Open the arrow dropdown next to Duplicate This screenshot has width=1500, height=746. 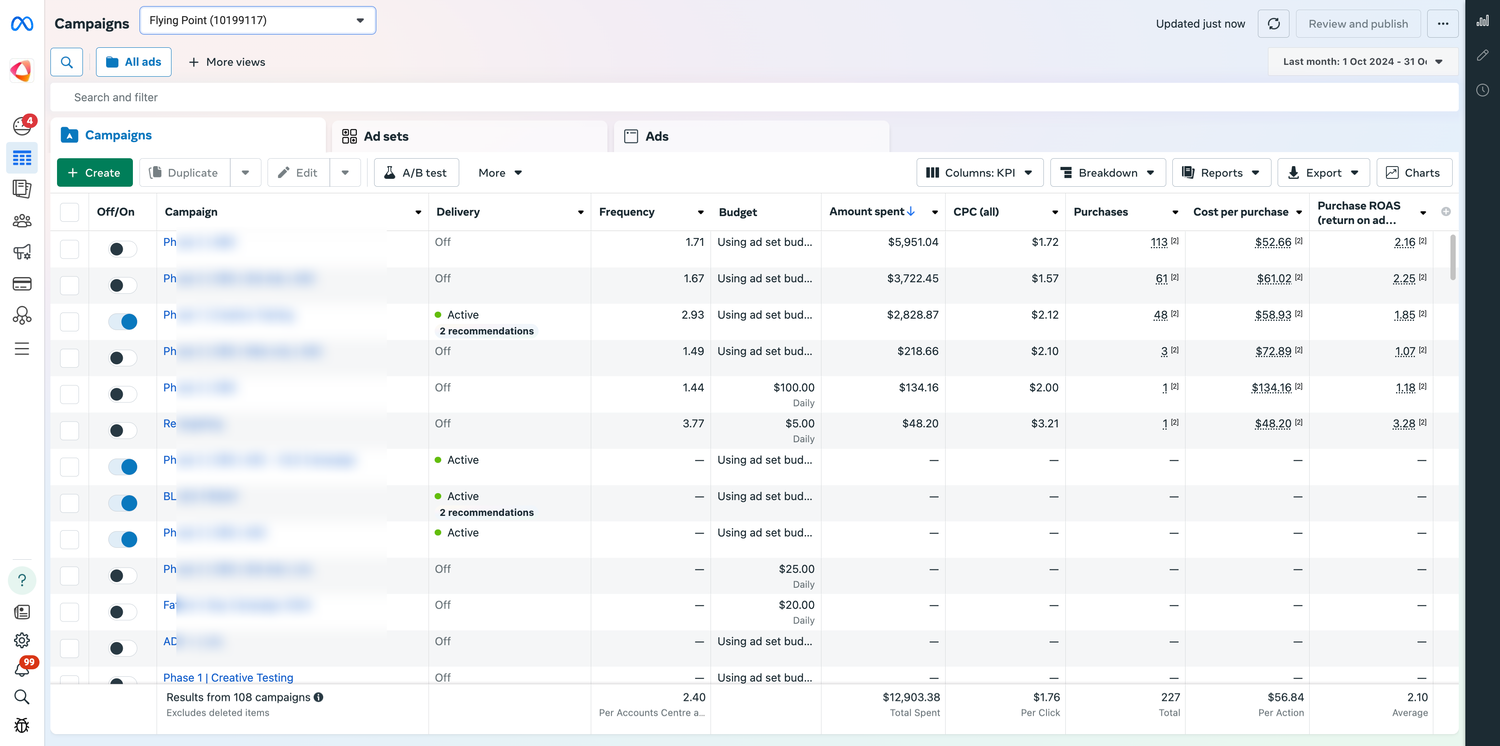pyautogui.click(x=245, y=173)
